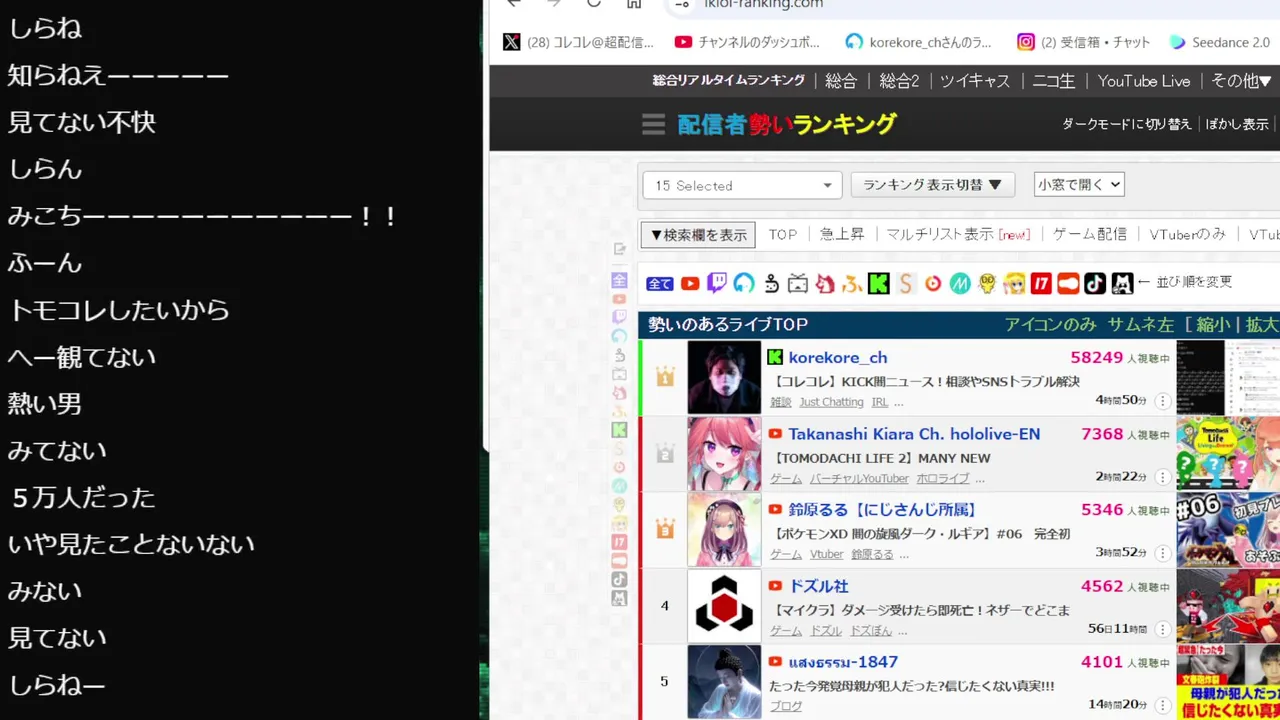
Task: Filter ranking by the yellow owl icon
Action: tap(987, 284)
